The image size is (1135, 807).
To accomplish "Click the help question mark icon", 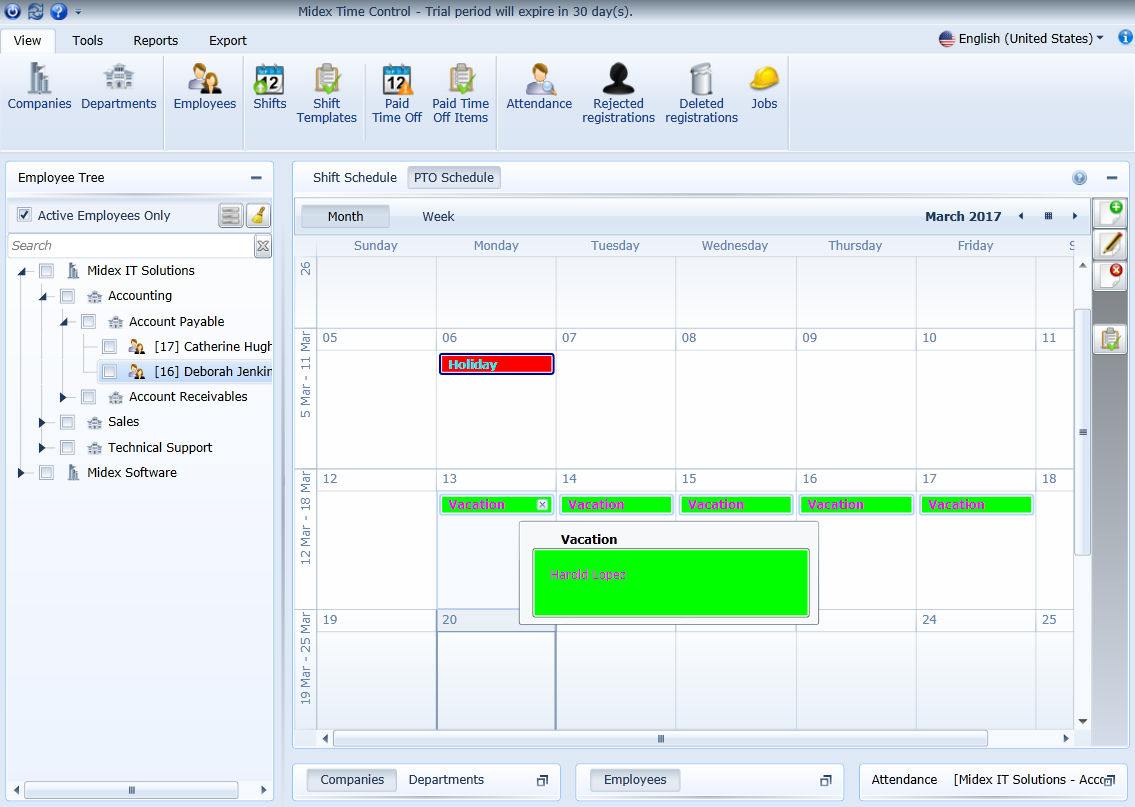I will coord(1079,177).
